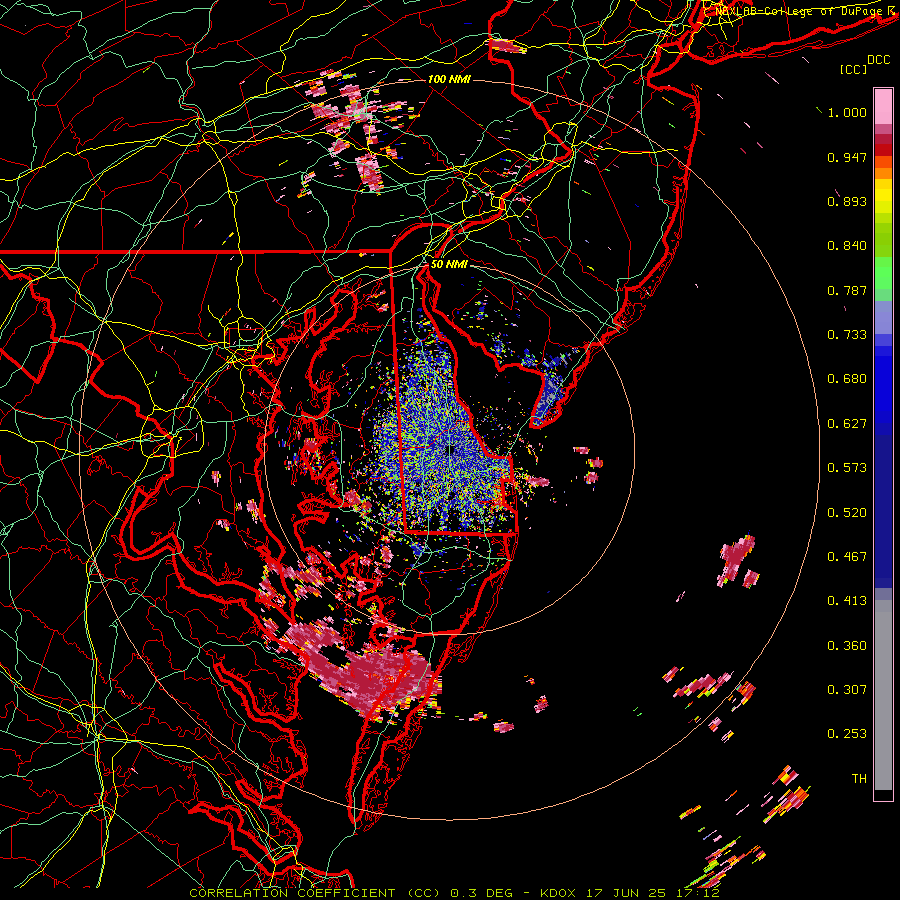Screen dimensions: 900x900
Task: Click the 17:12 timestamp text
Action: [x=697, y=893]
